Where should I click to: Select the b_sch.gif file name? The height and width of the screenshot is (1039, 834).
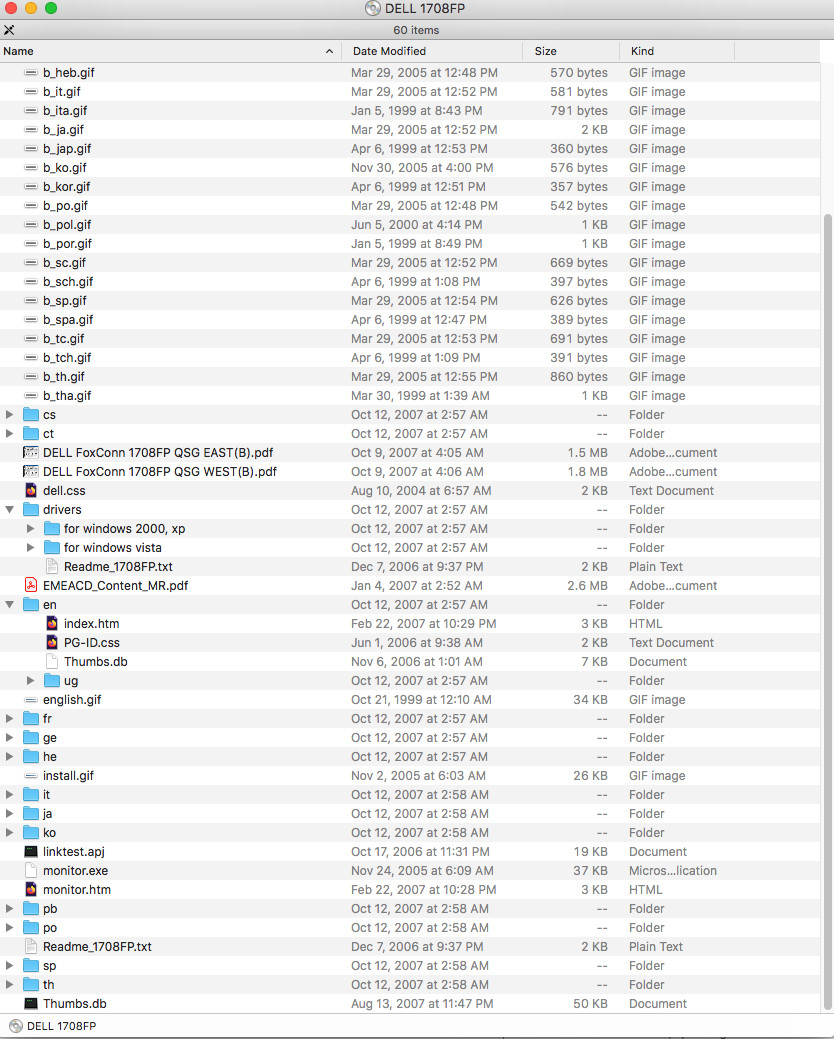[x=68, y=282]
